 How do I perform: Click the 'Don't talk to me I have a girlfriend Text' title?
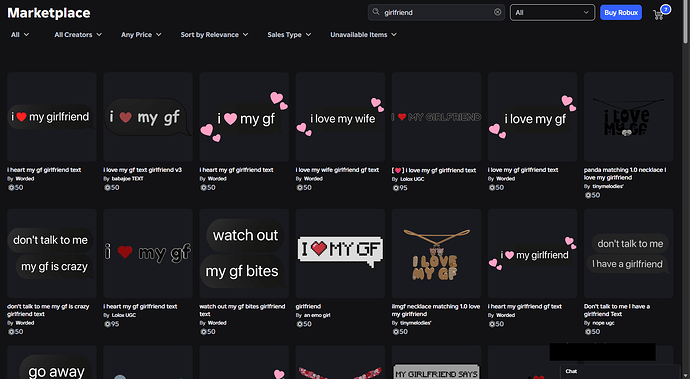pos(617,310)
